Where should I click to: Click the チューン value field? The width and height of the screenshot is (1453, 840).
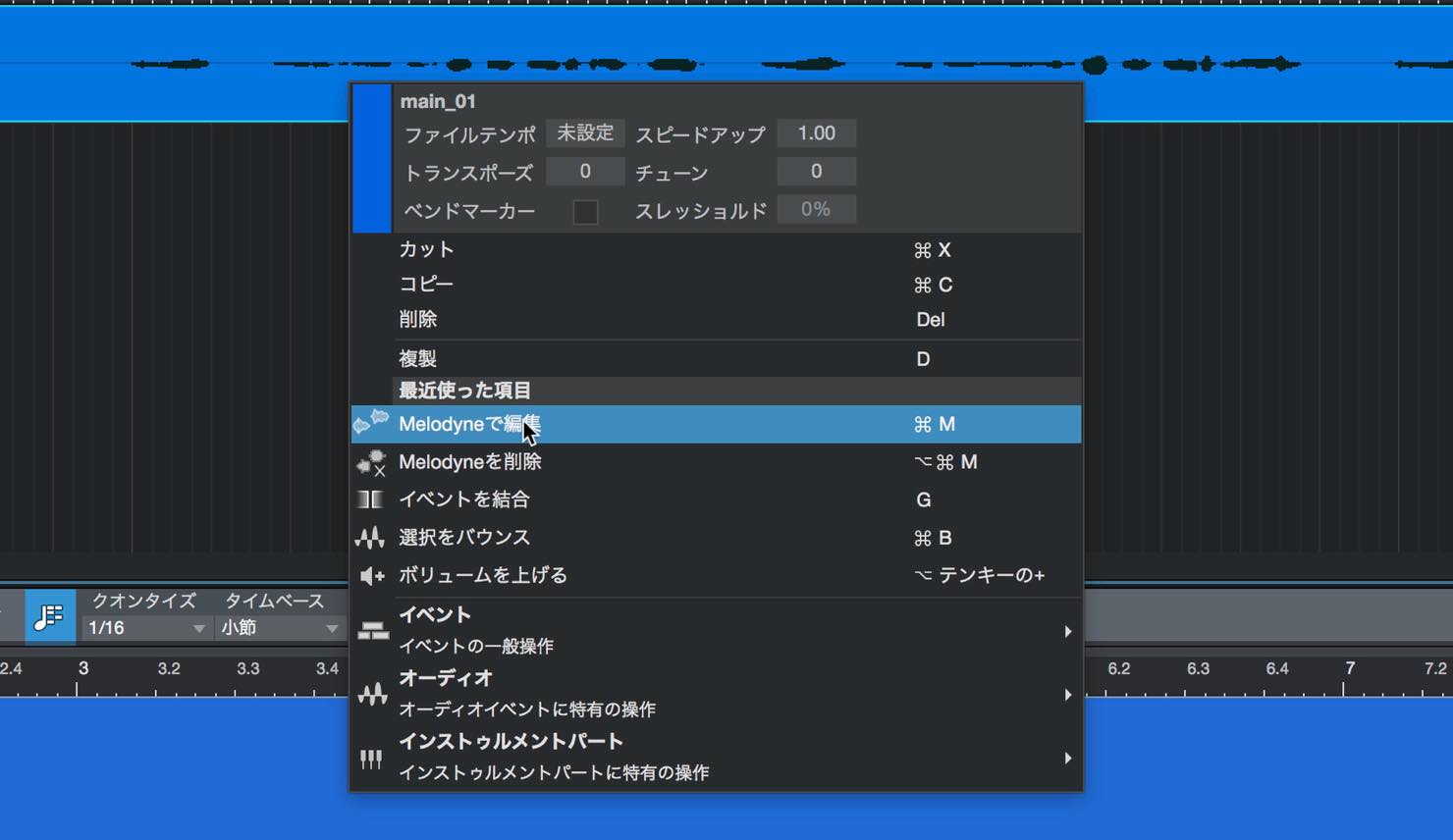point(816,172)
